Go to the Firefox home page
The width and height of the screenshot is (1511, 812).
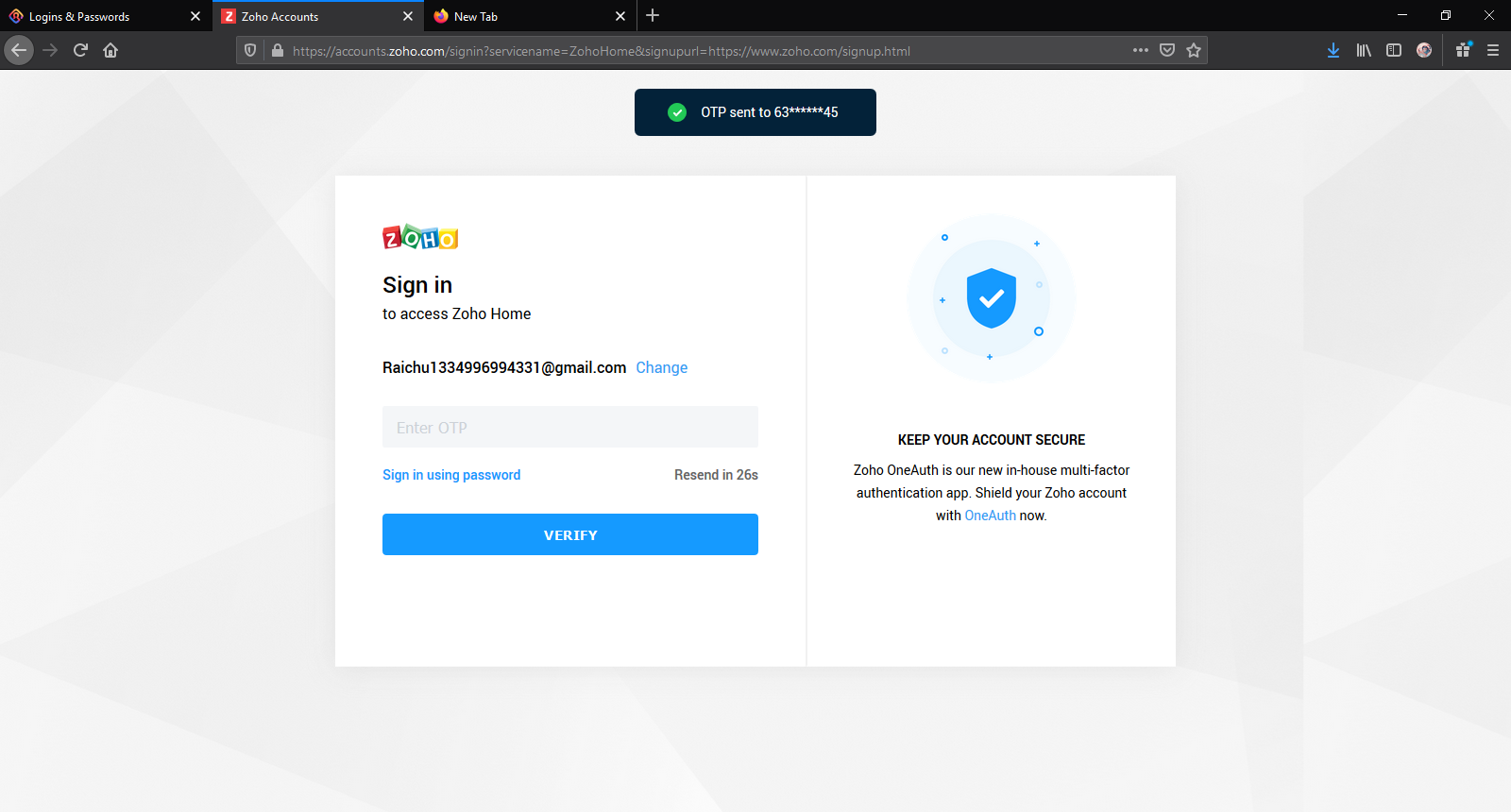pyautogui.click(x=110, y=50)
